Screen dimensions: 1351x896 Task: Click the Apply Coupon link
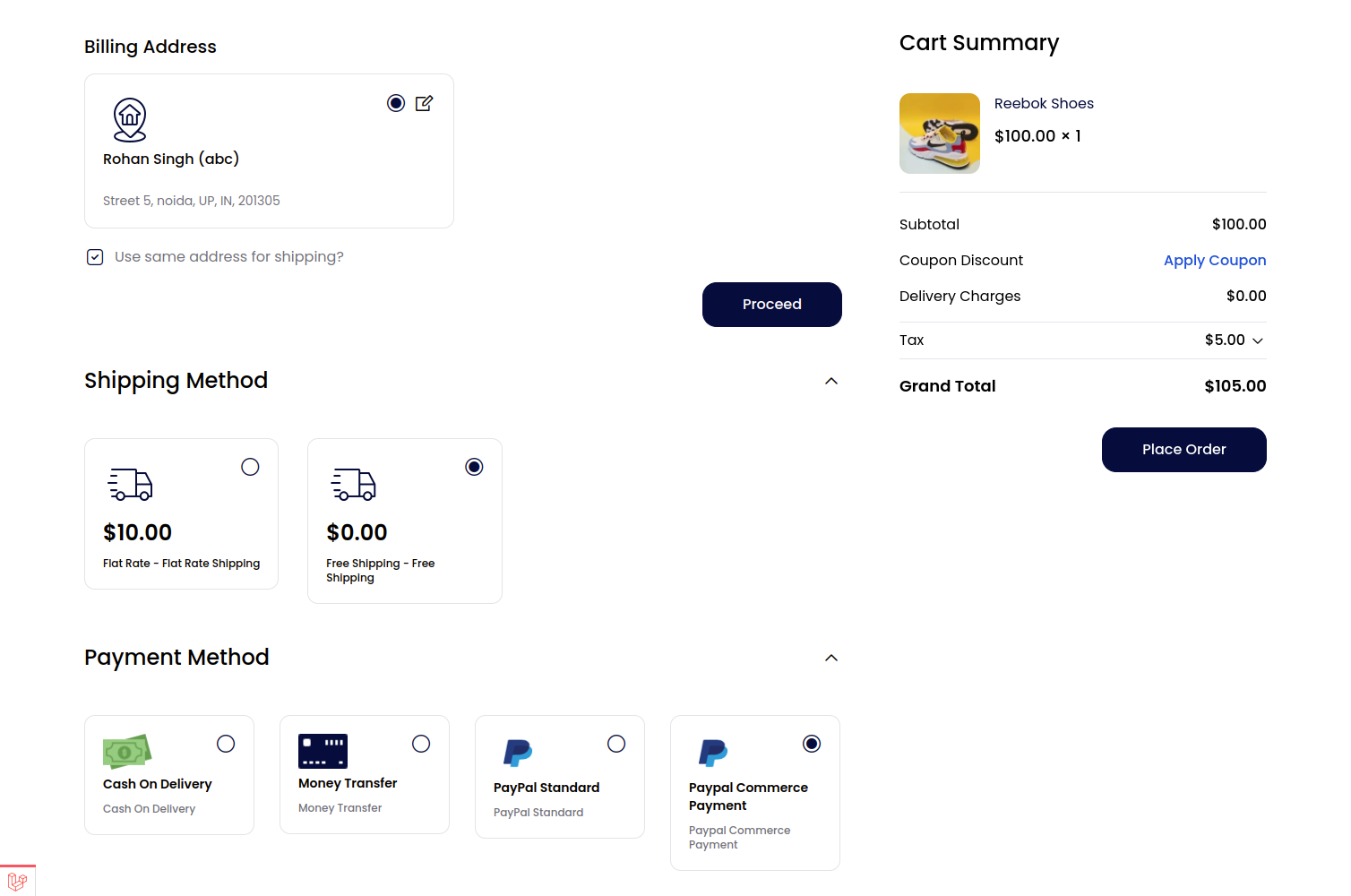click(x=1214, y=260)
